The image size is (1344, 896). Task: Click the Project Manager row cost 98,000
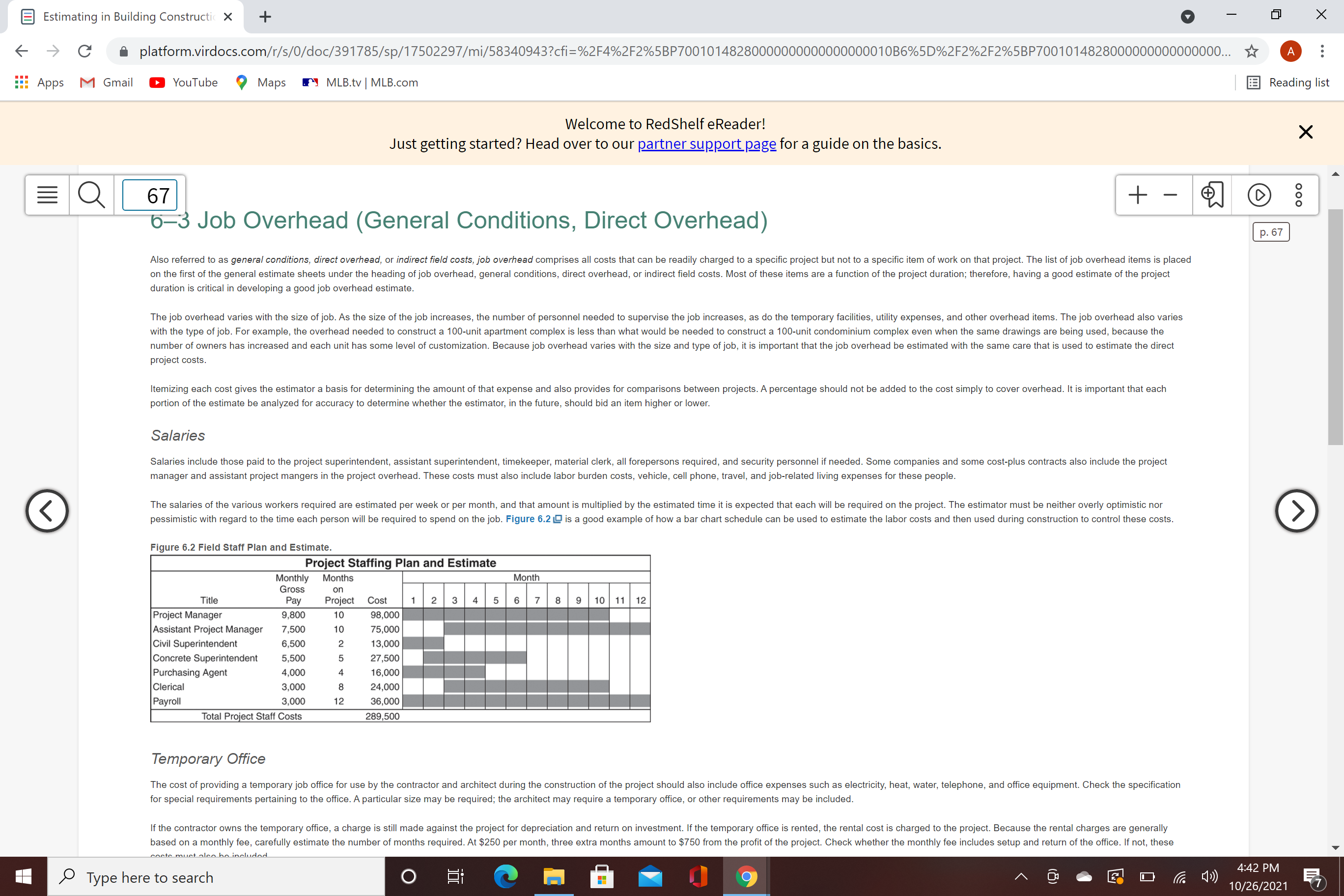[x=385, y=615]
